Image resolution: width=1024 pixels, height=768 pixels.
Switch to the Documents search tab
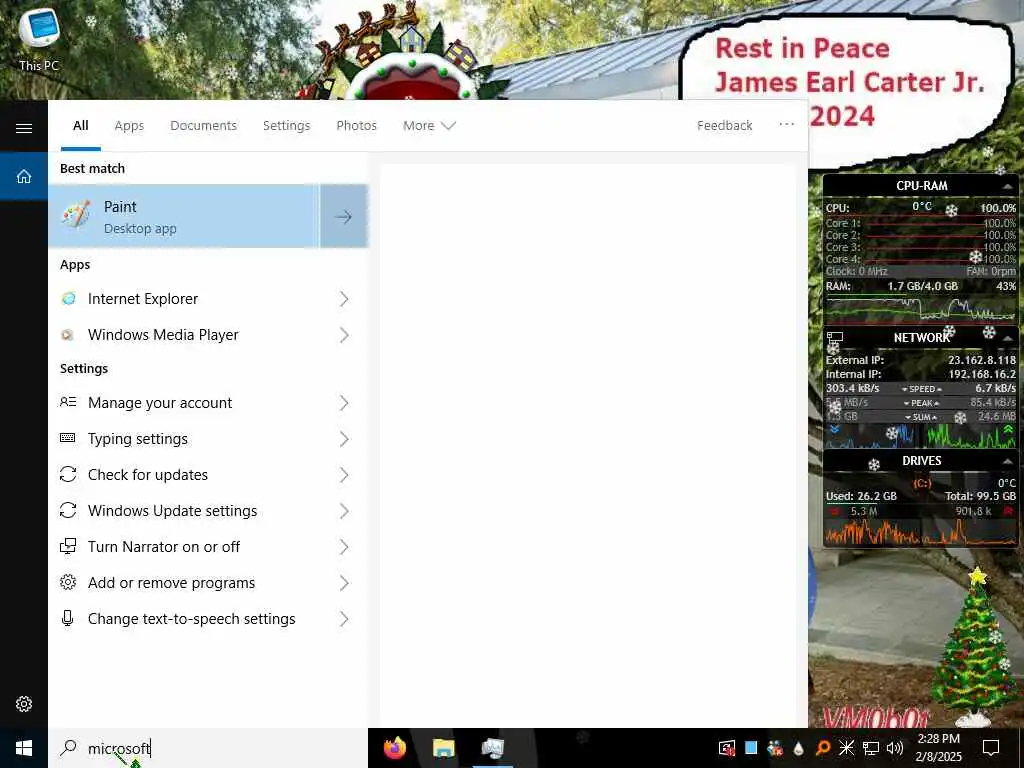pos(203,125)
